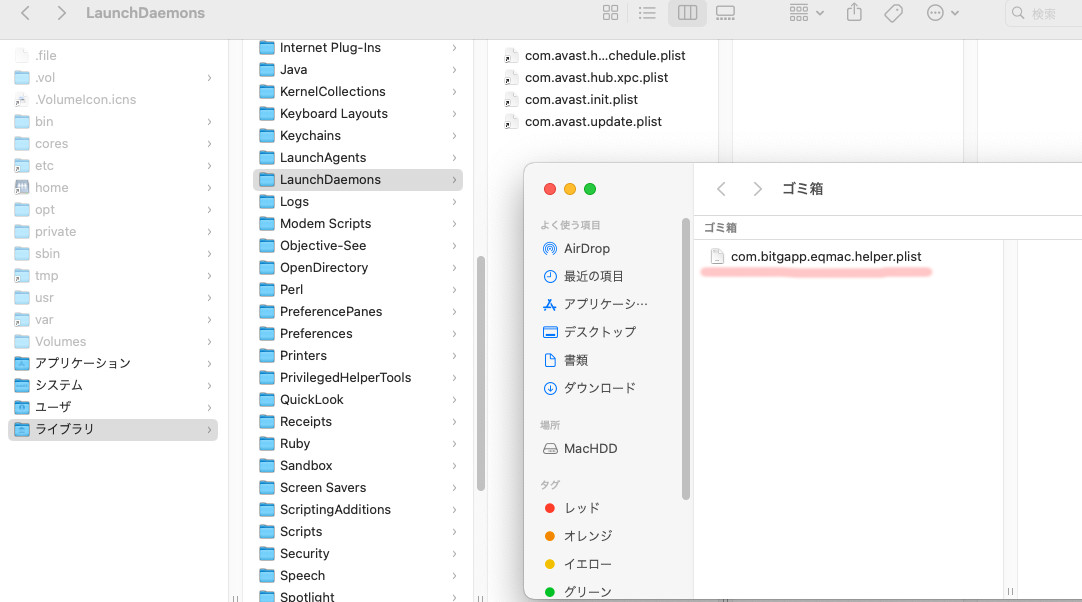The height and width of the screenshot is (602, 1082).
Task: Open the group-by dropdown menu
Action: click(x=806, y=13)
